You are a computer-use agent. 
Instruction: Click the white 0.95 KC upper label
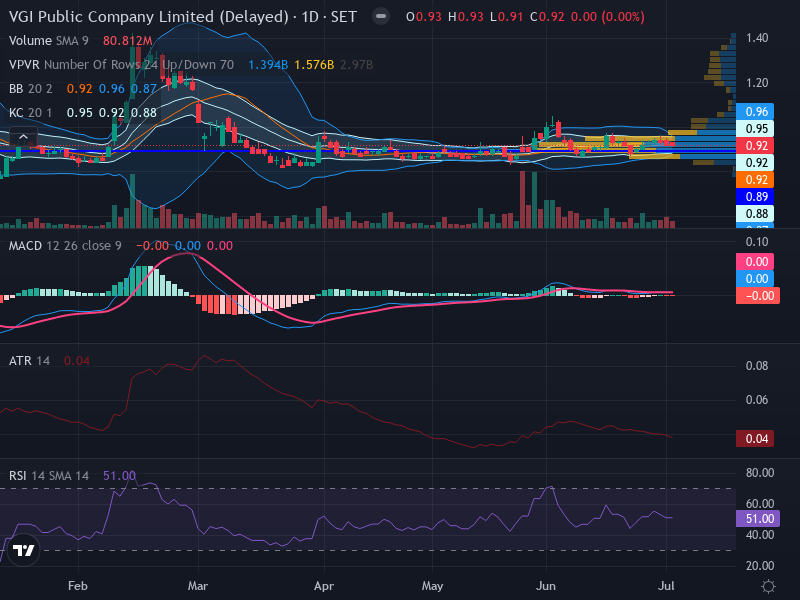pyautogui.click(x=755, y=129)
